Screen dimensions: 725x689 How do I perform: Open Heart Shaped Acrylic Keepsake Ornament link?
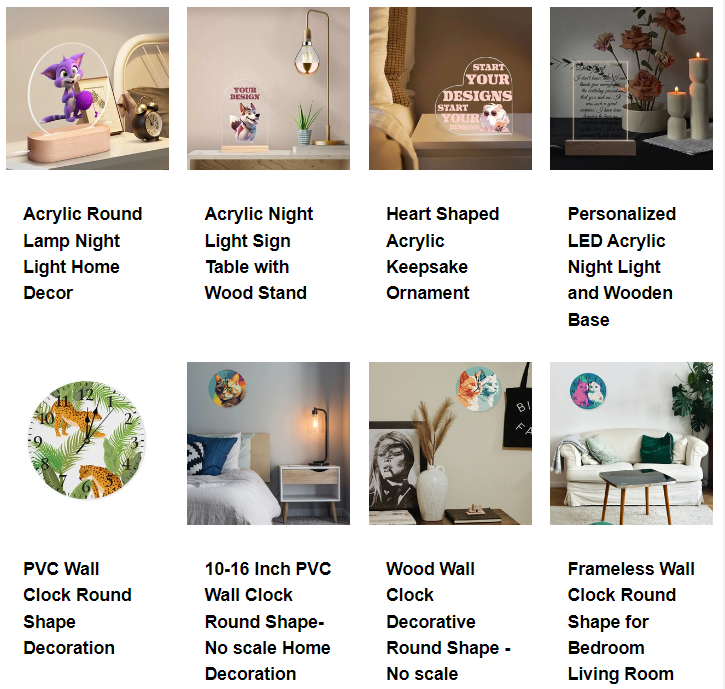point(442,253)
